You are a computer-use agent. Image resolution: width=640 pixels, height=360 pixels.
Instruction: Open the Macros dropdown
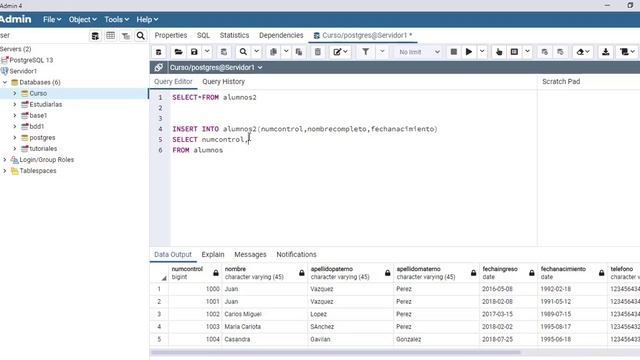coord(627,52)
